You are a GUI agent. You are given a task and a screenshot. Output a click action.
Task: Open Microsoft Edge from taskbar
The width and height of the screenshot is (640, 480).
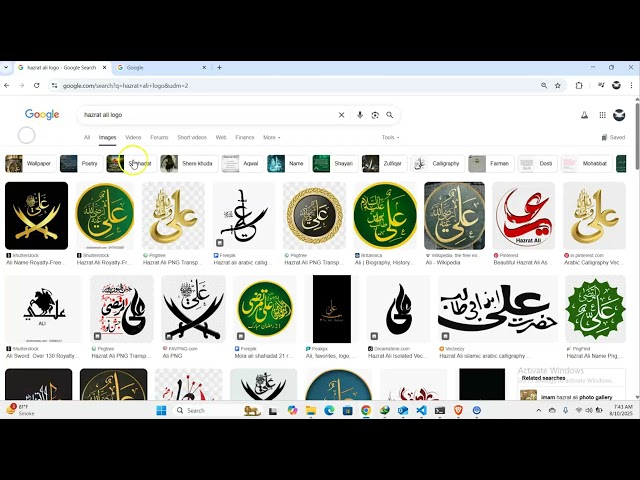[x=329, y=410]
